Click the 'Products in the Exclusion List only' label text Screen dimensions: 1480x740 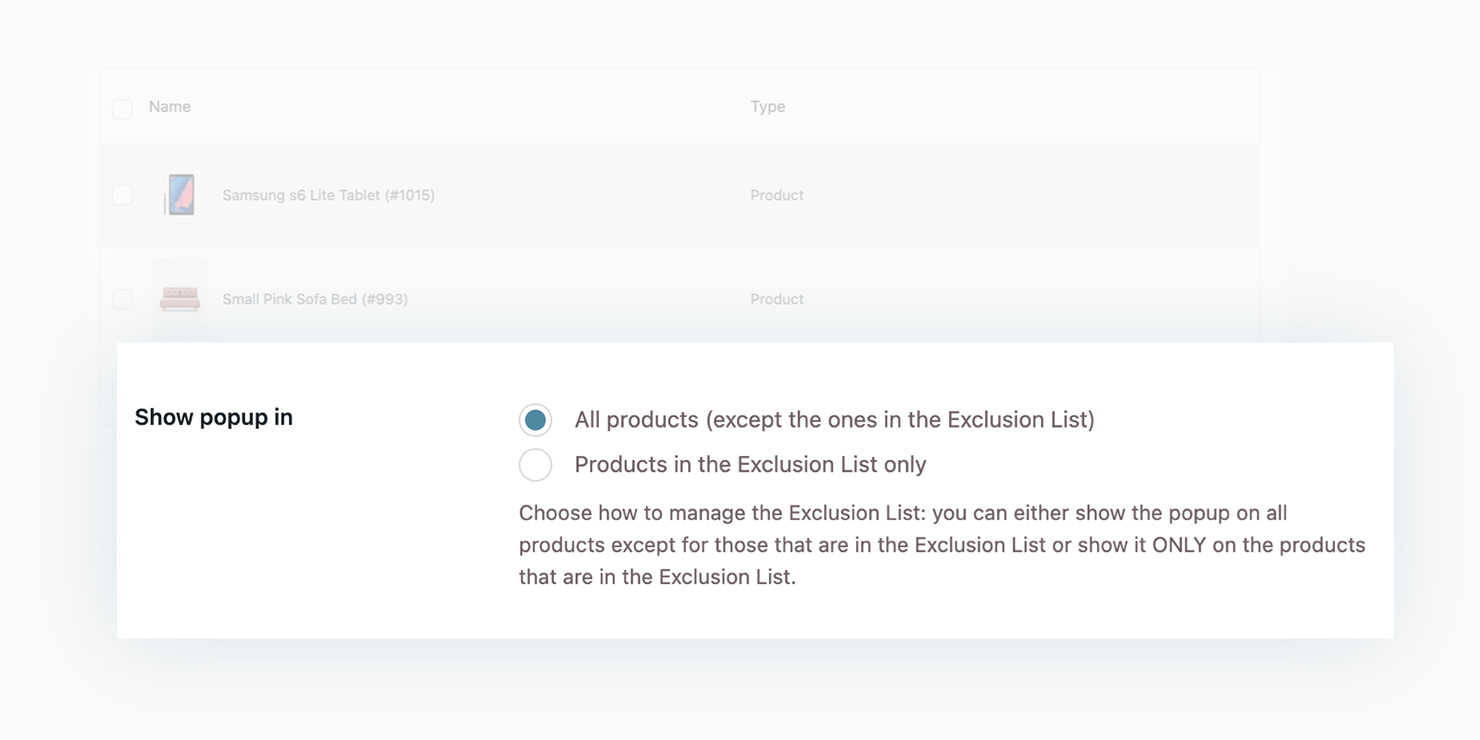750,465
